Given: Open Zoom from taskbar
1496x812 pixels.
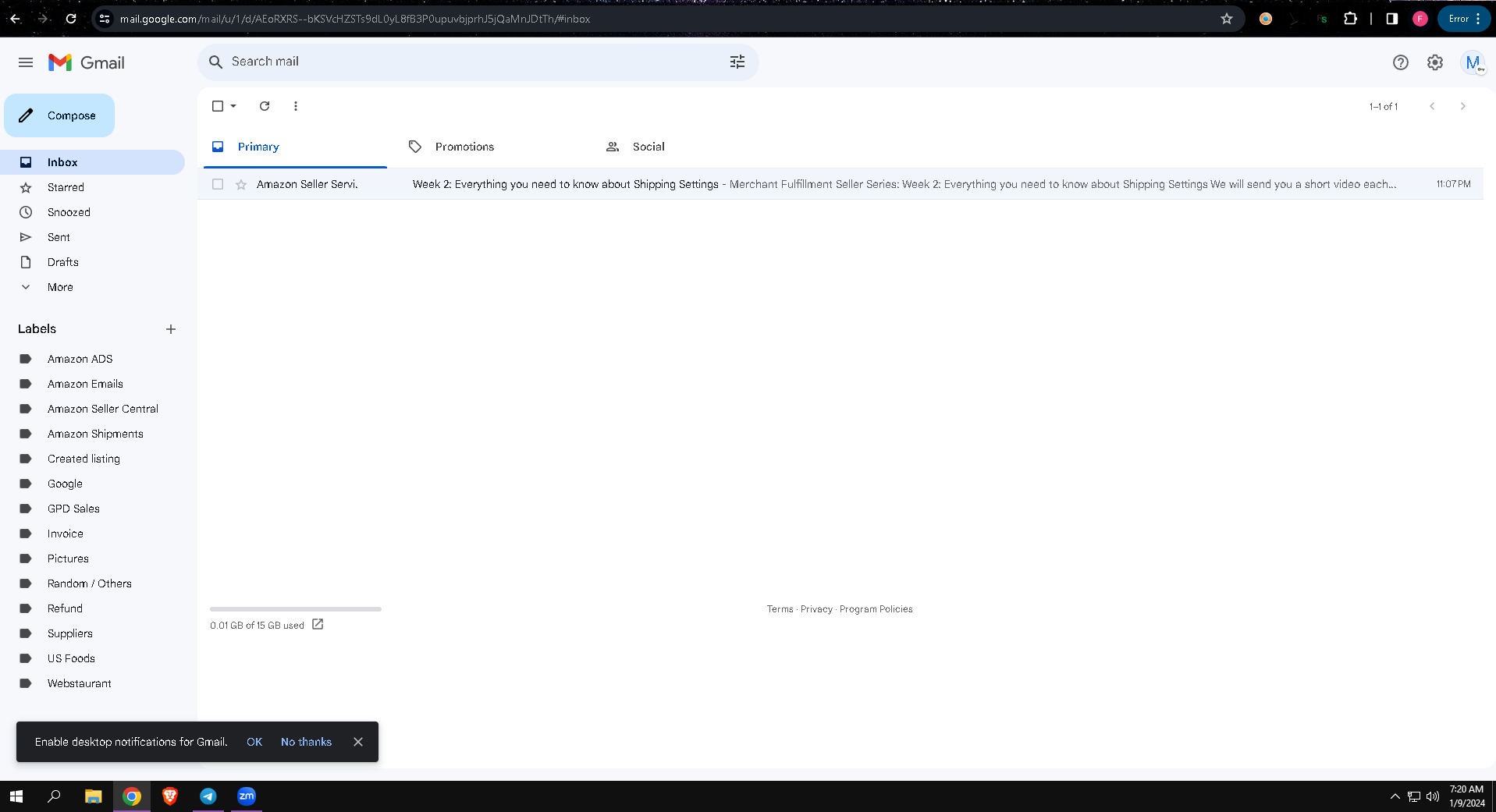Looking at the screenshot, I should 247,796.
